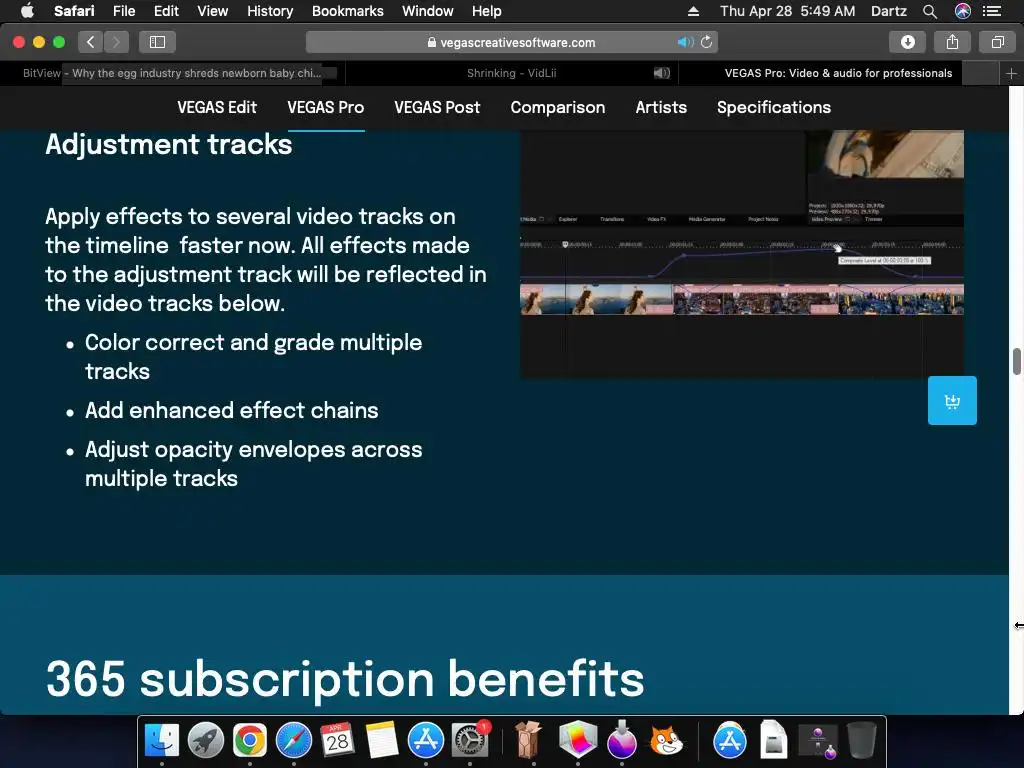
Task: Mute audio via address bar speaker icon
Action: pos(684,42)
